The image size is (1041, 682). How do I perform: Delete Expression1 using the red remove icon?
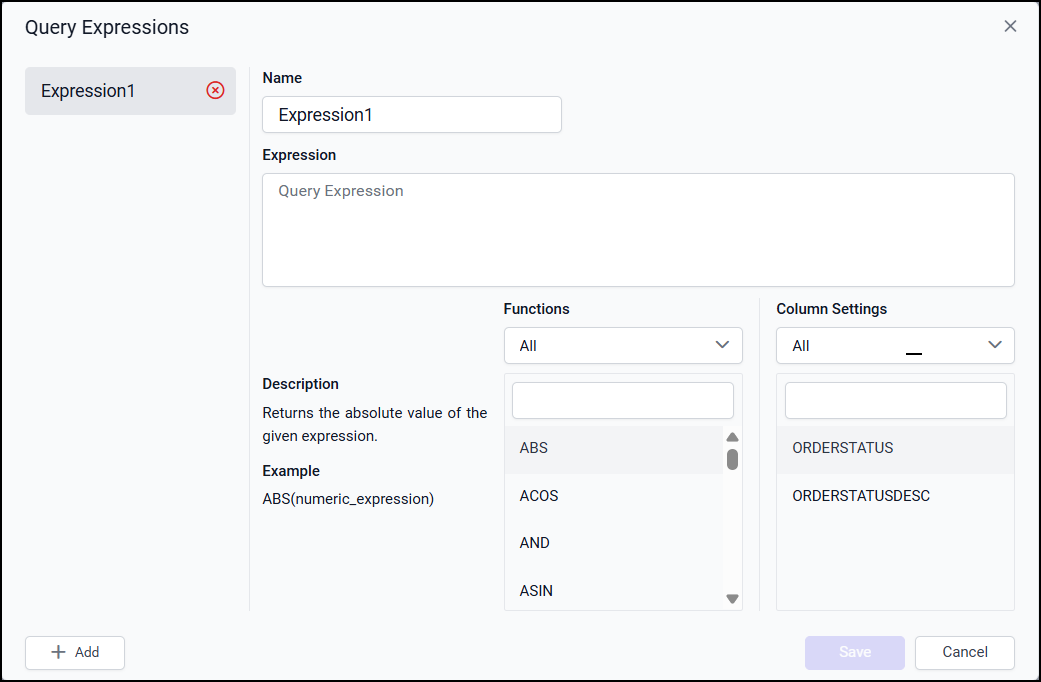tap(215, 91)
